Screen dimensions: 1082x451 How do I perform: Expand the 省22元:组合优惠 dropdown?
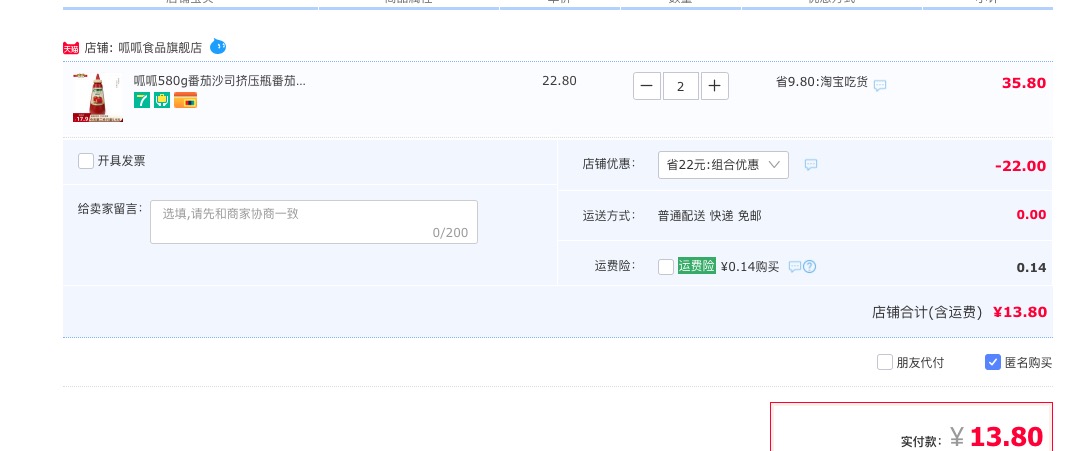723,165
